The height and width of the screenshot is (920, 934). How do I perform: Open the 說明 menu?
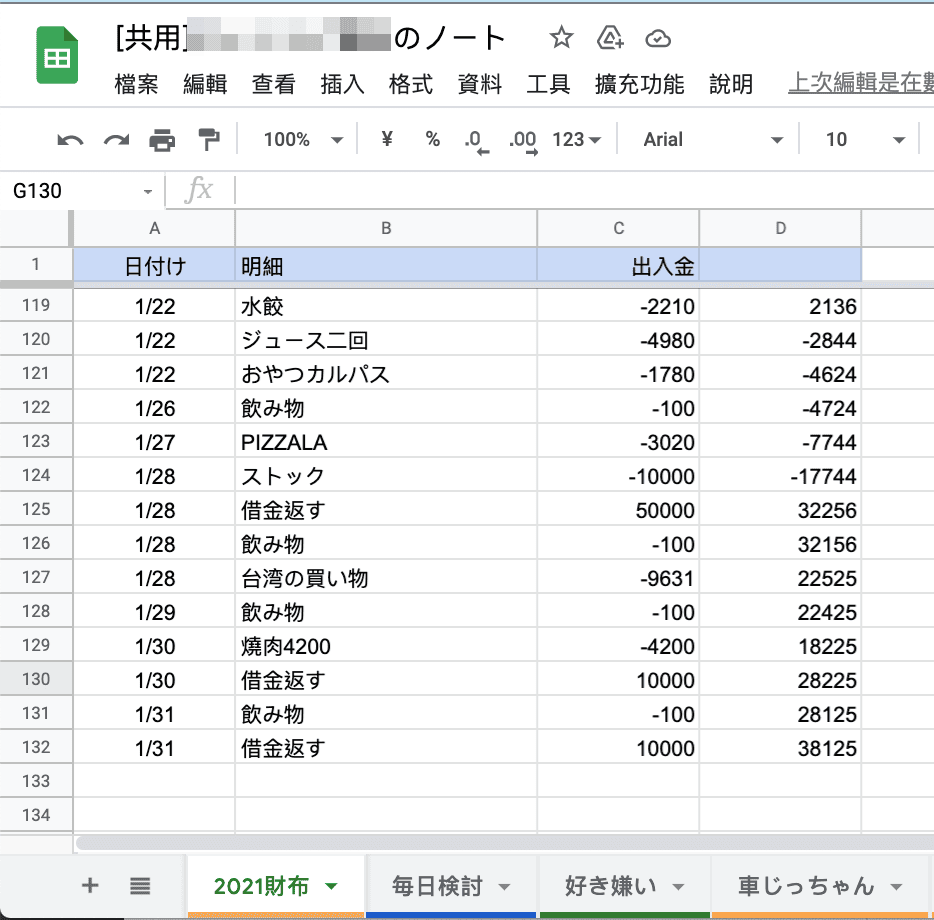click(x=731, y=84)
